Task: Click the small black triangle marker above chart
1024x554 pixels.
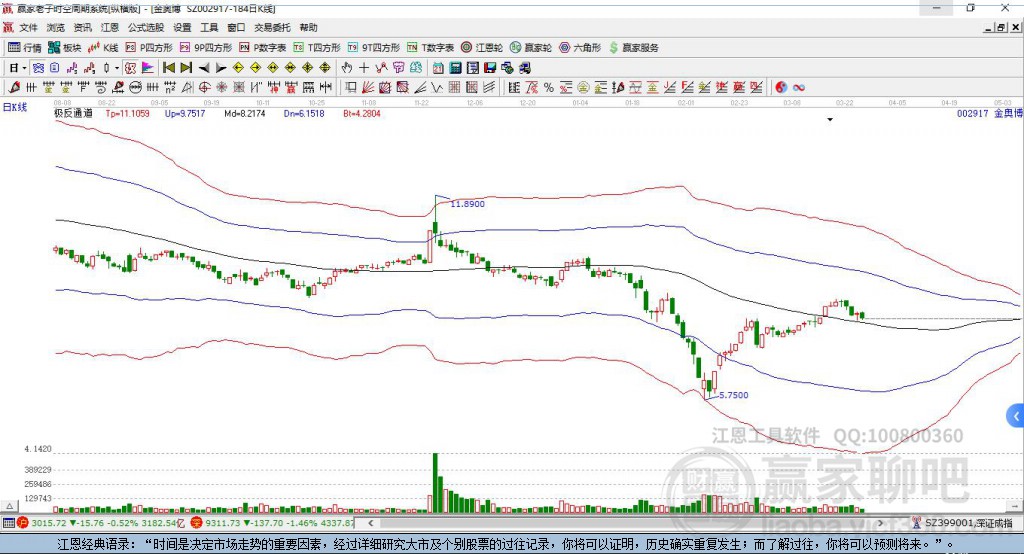Action: [830, 120]
